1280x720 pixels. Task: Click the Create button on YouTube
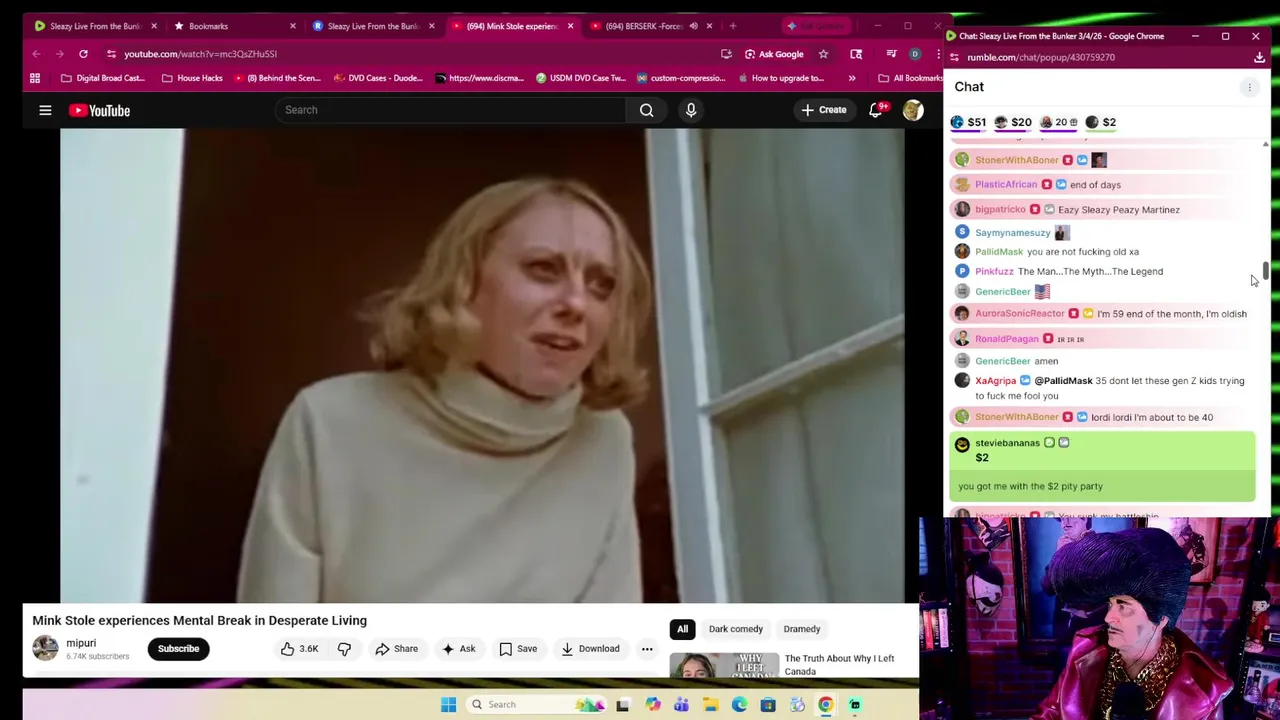[x=823, y=110]
